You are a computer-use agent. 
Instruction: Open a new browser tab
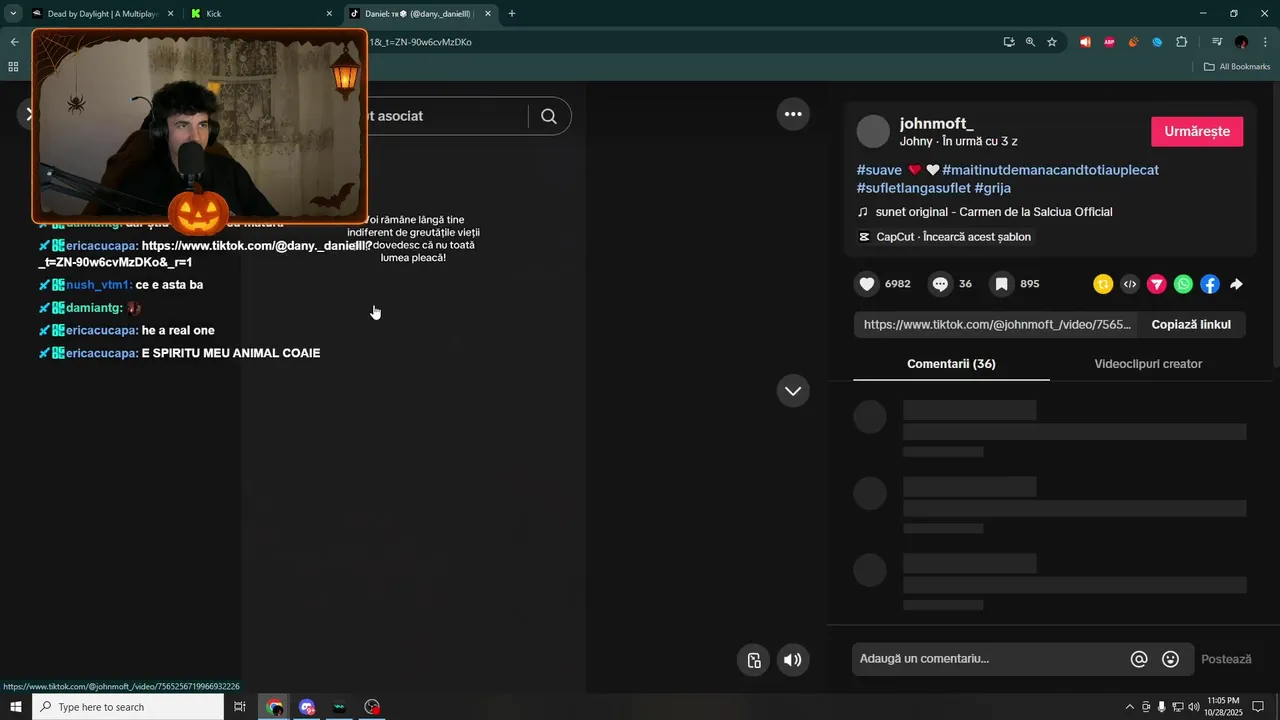[x=512, y=14]
